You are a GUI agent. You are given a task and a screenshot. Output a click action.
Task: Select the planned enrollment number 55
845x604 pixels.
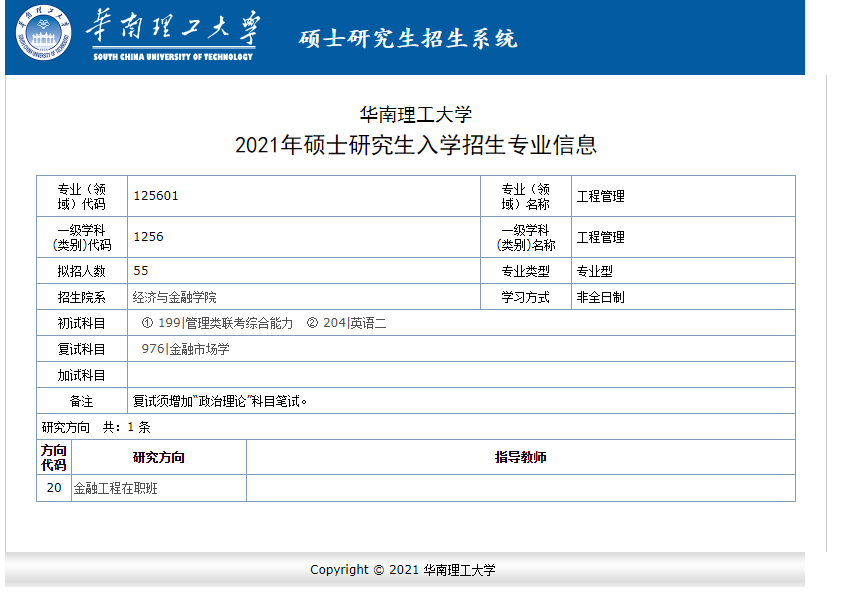tap(141, 270)
